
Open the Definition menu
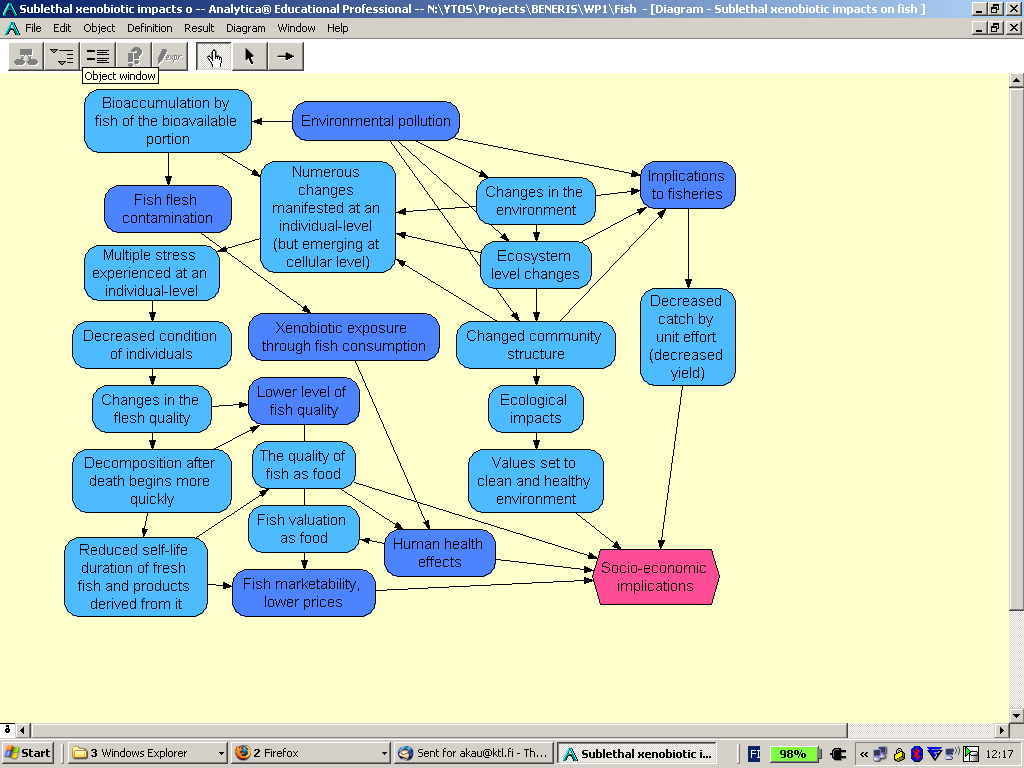(x=149, y=28)
